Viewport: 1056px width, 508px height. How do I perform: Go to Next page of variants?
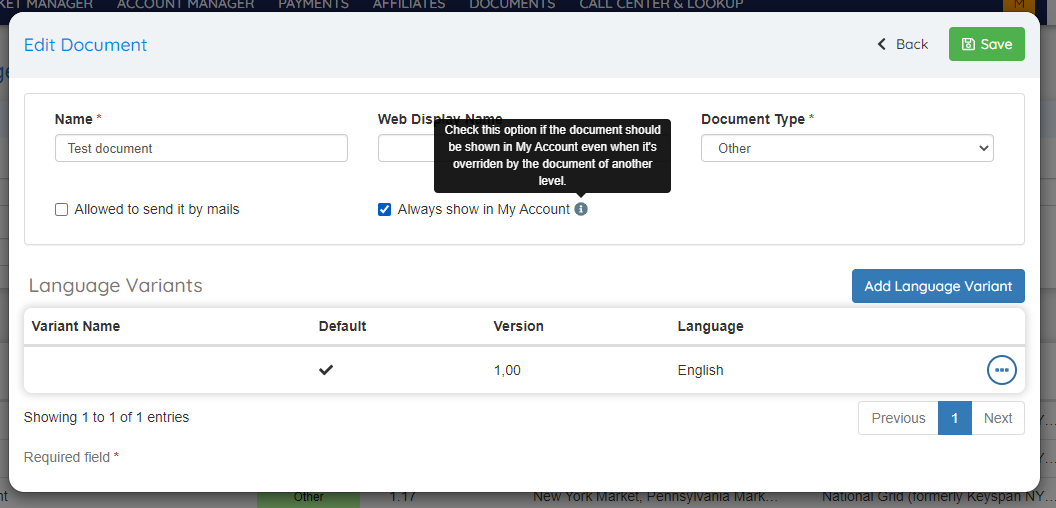click(x=997, y=418)
